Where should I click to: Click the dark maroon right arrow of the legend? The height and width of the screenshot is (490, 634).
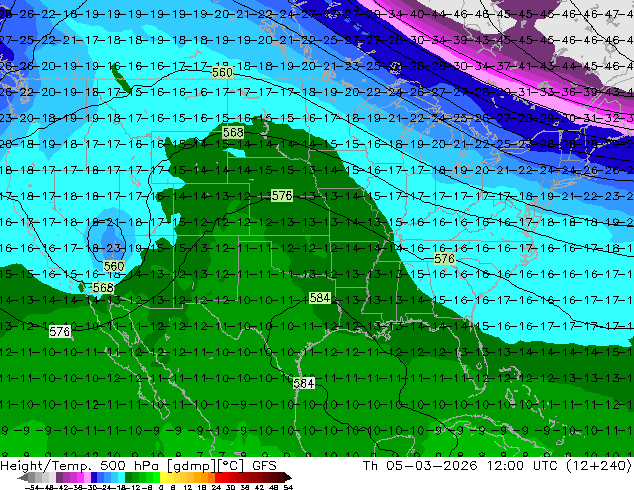tap(288, 477)
